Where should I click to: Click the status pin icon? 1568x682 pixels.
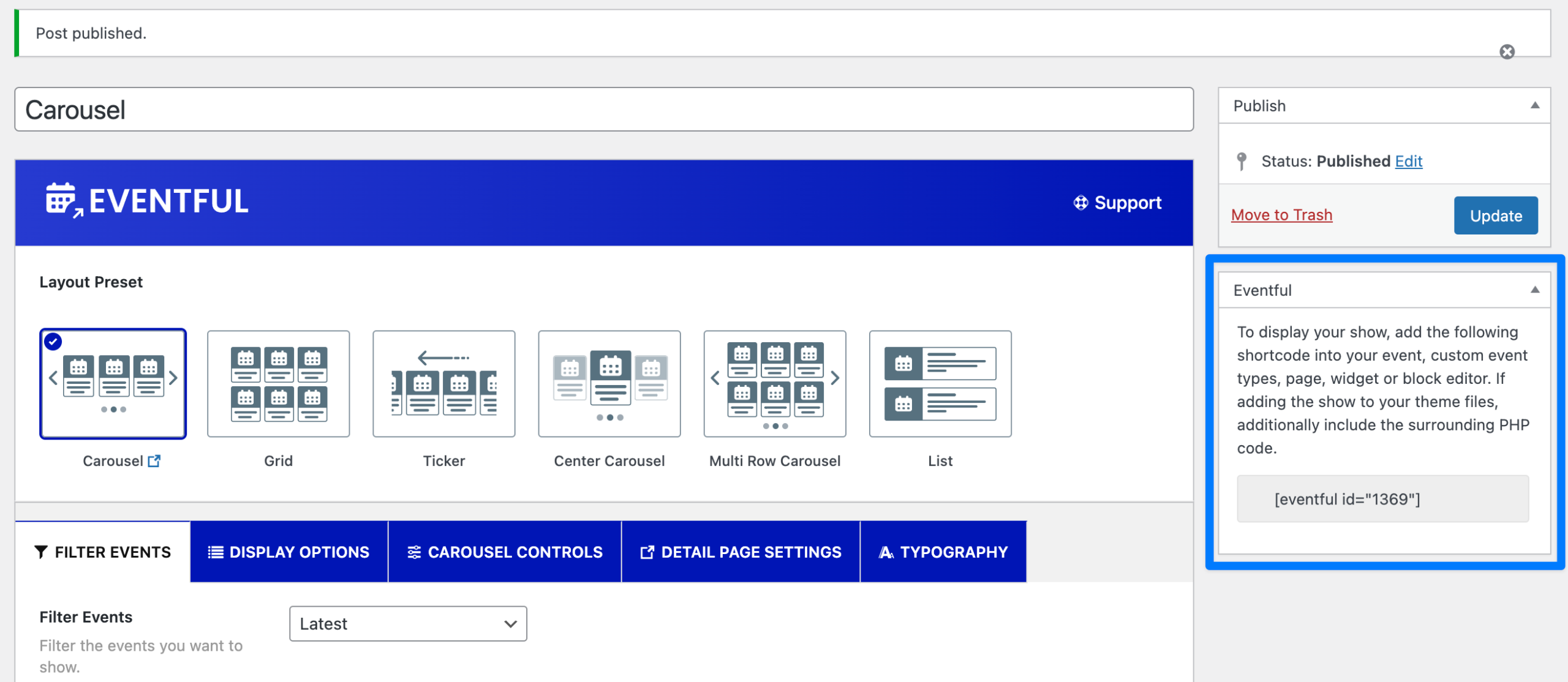click(1242, 161)
